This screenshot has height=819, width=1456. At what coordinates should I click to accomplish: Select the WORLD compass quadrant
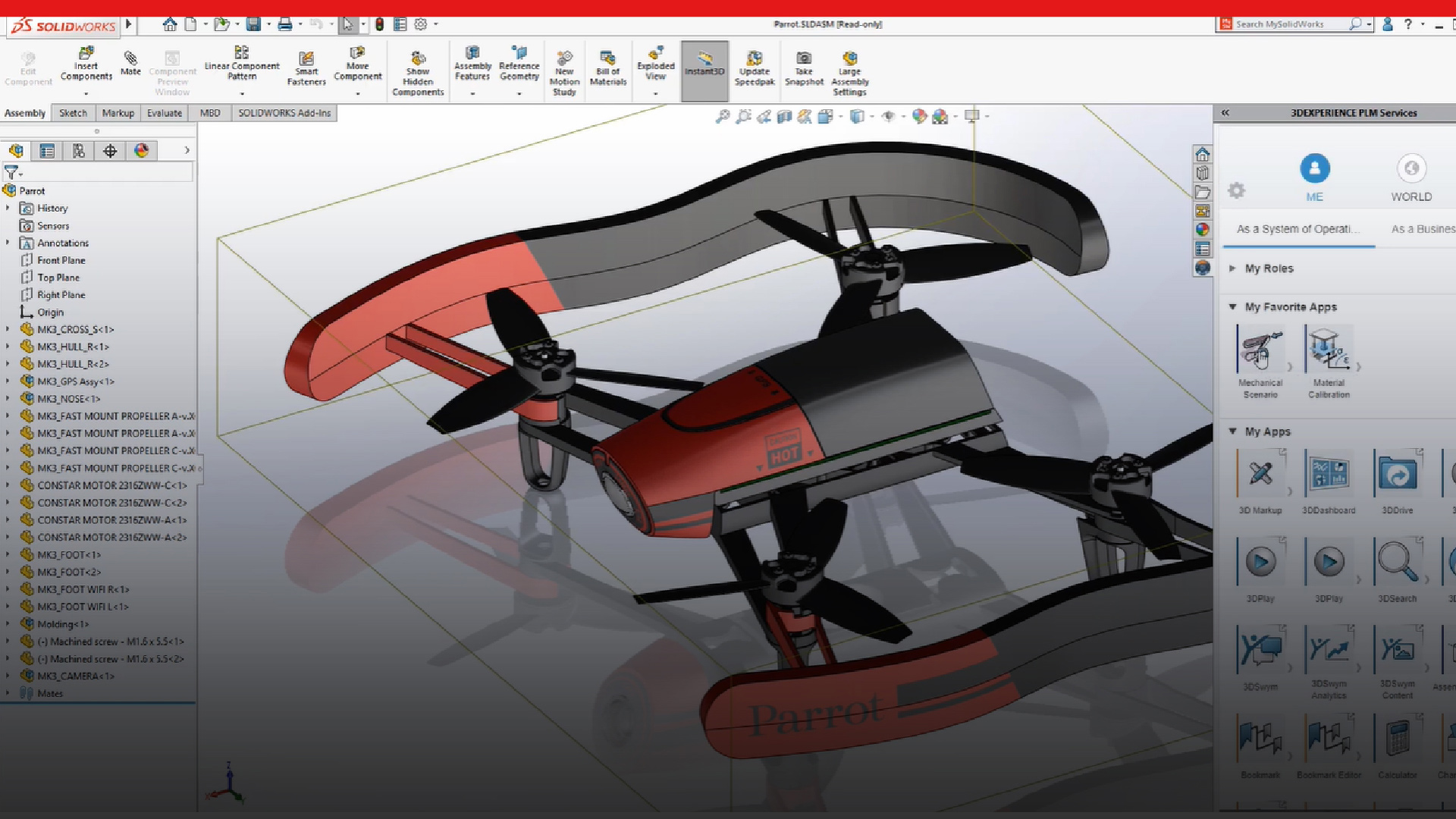click(1411, 177)
